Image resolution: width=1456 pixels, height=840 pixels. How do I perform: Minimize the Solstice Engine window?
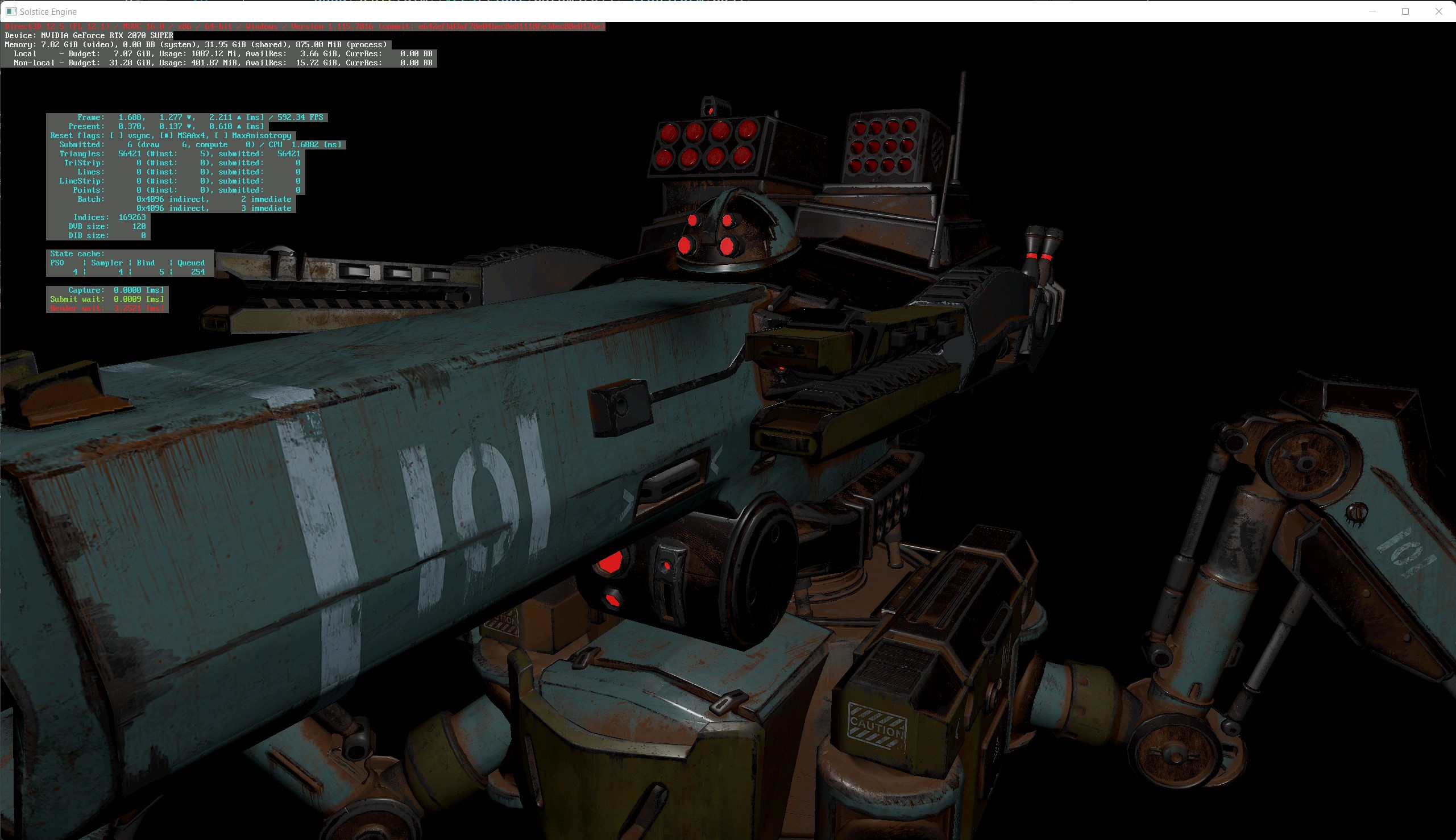tap(1372, 11)
